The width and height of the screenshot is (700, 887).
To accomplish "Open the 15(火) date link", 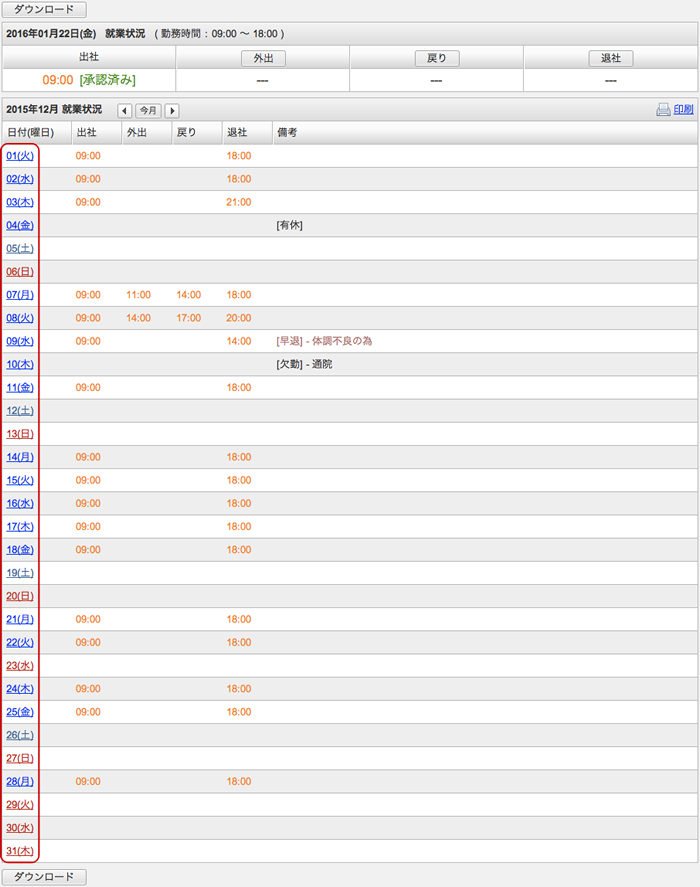I will tap(20, 480).
